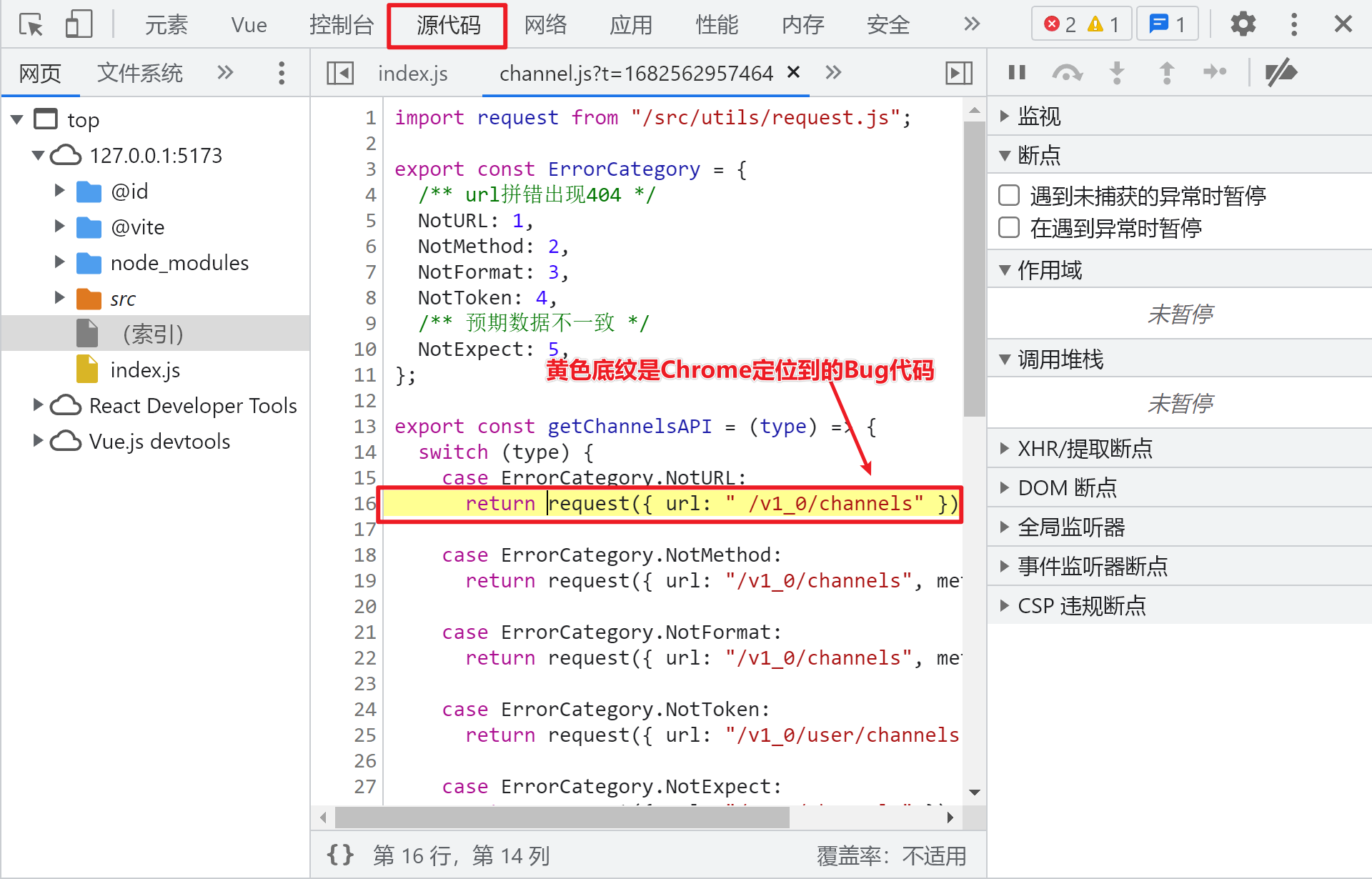Screen dimensions: 1372x879
Task: Open index.js in the file tree
Action: (144, 370)
